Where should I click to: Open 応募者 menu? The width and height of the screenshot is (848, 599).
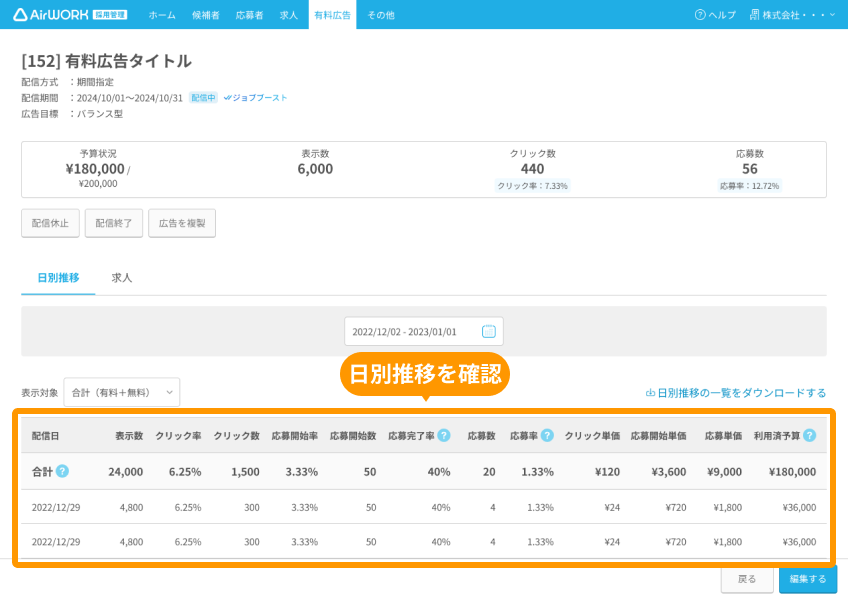249,15
